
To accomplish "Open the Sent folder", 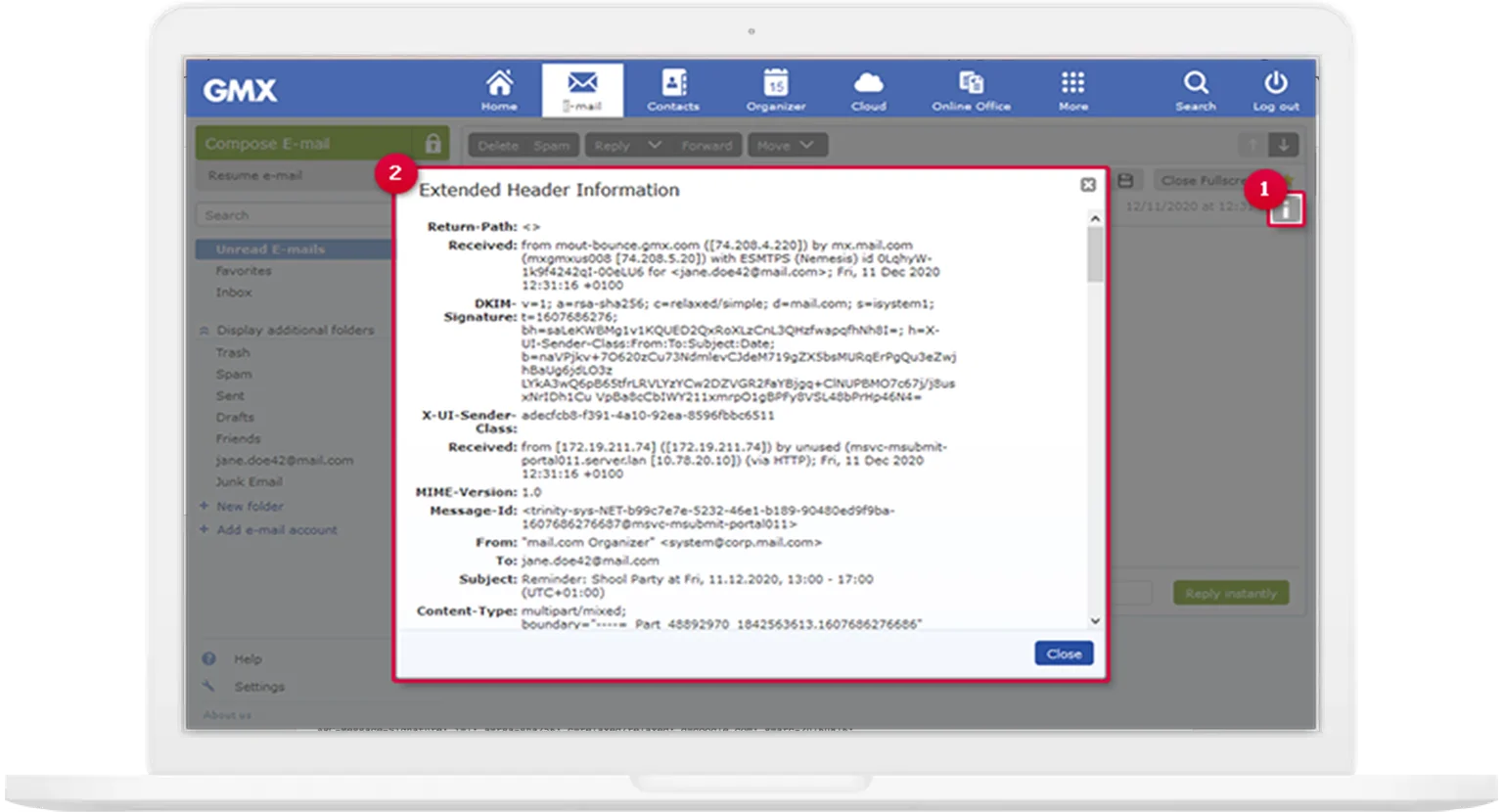I will (x=231, y=395).
